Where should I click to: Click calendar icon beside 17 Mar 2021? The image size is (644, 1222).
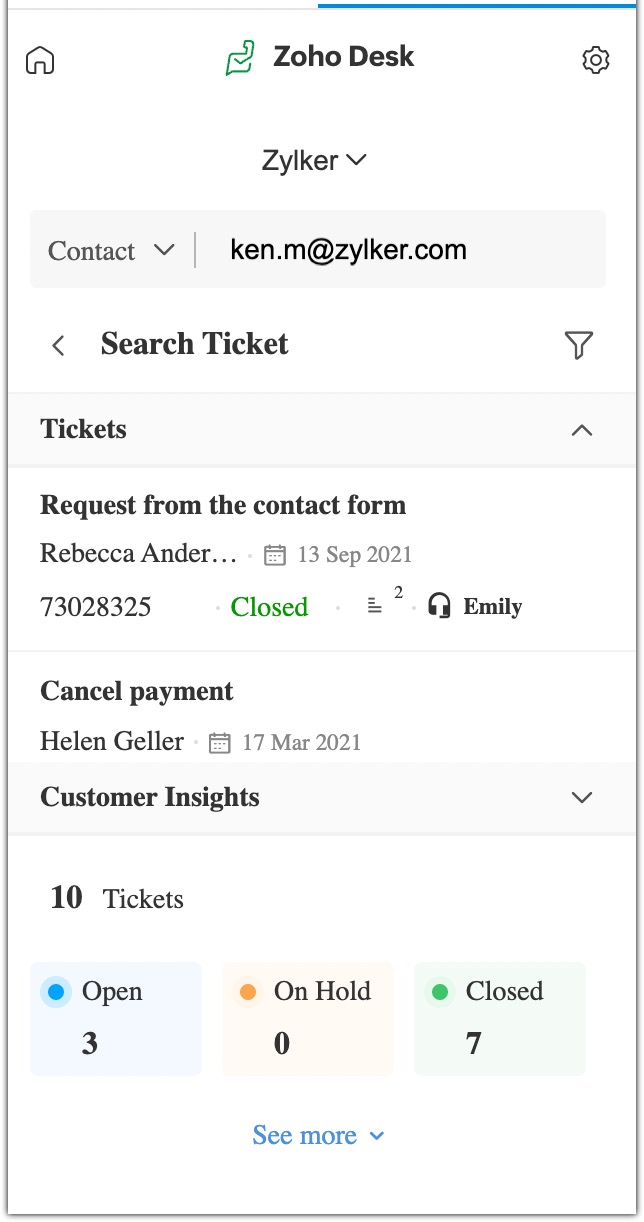220,743
